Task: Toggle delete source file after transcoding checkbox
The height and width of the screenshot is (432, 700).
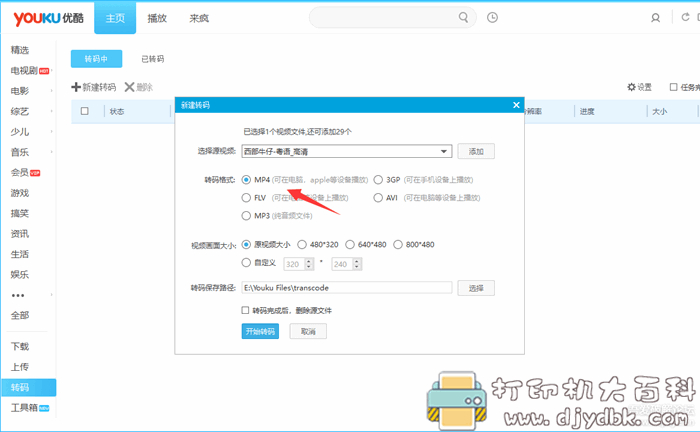Action: click(245, 310)
